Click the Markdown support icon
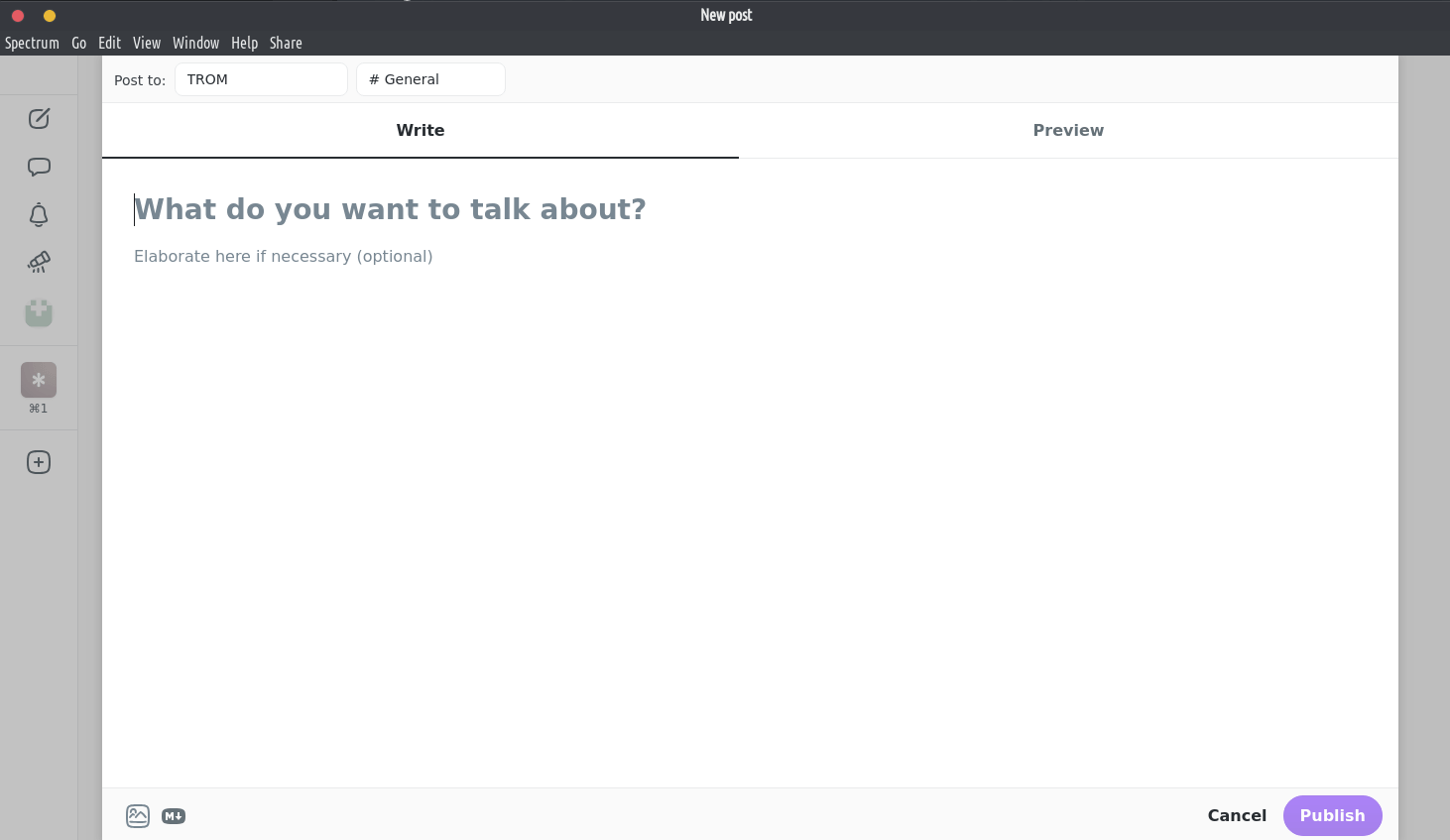The image size is (1450, 840). (174, 816)
